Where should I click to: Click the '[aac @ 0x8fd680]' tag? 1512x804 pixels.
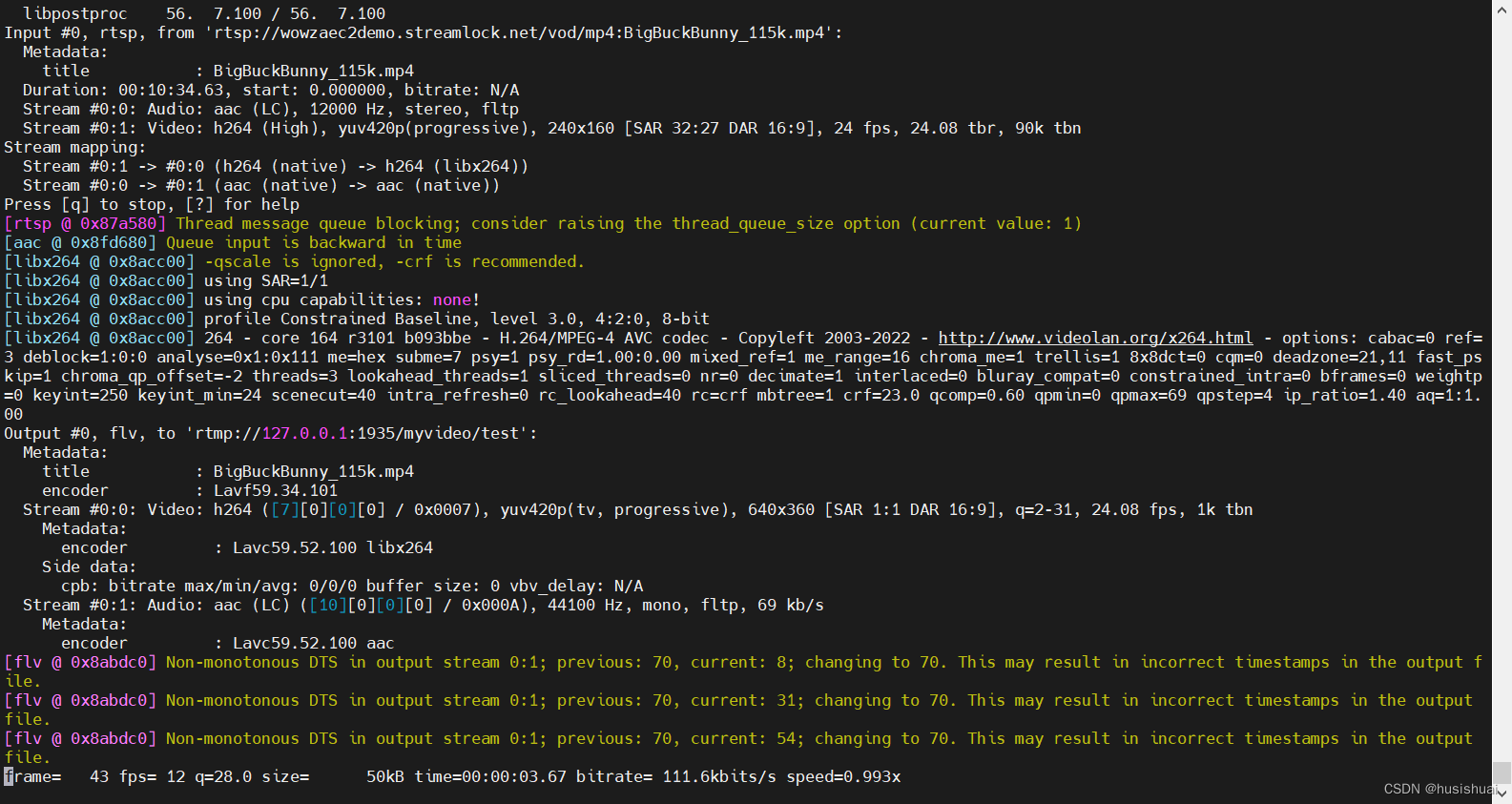coord(80,242)
